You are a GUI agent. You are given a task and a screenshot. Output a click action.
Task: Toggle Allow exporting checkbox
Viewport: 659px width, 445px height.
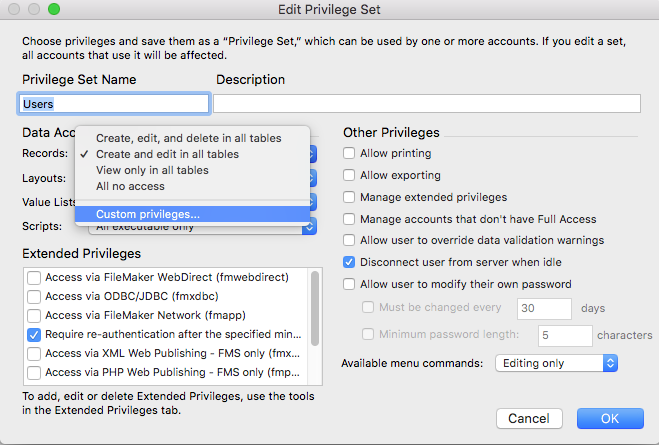[x=349, y=176]
